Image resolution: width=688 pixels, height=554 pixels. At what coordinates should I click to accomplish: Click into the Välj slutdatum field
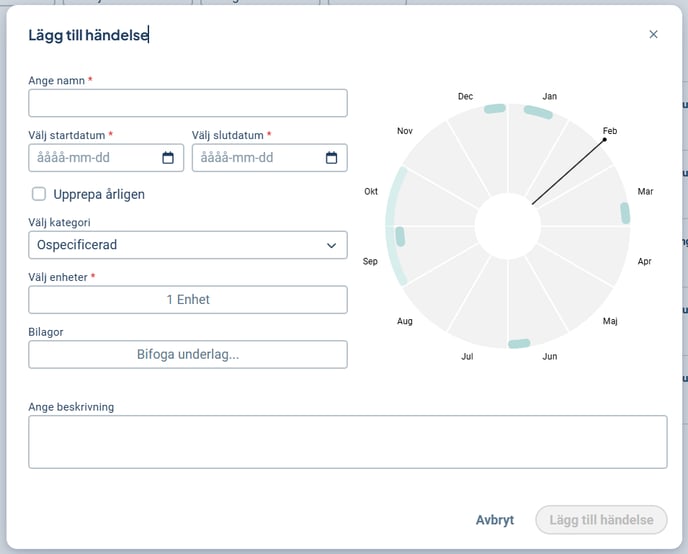(x=258, y=158)
